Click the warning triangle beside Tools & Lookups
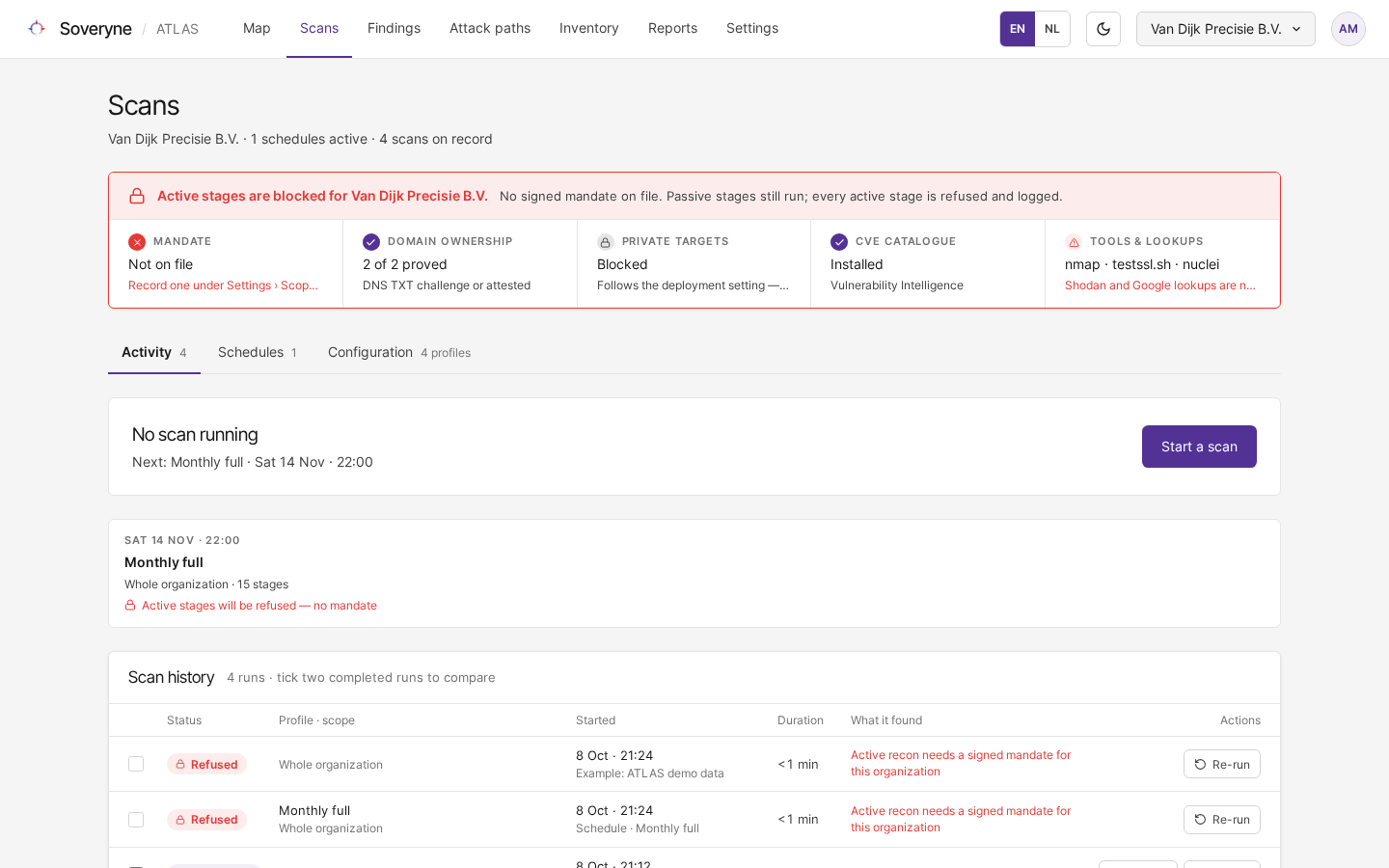 point(1074,242)
